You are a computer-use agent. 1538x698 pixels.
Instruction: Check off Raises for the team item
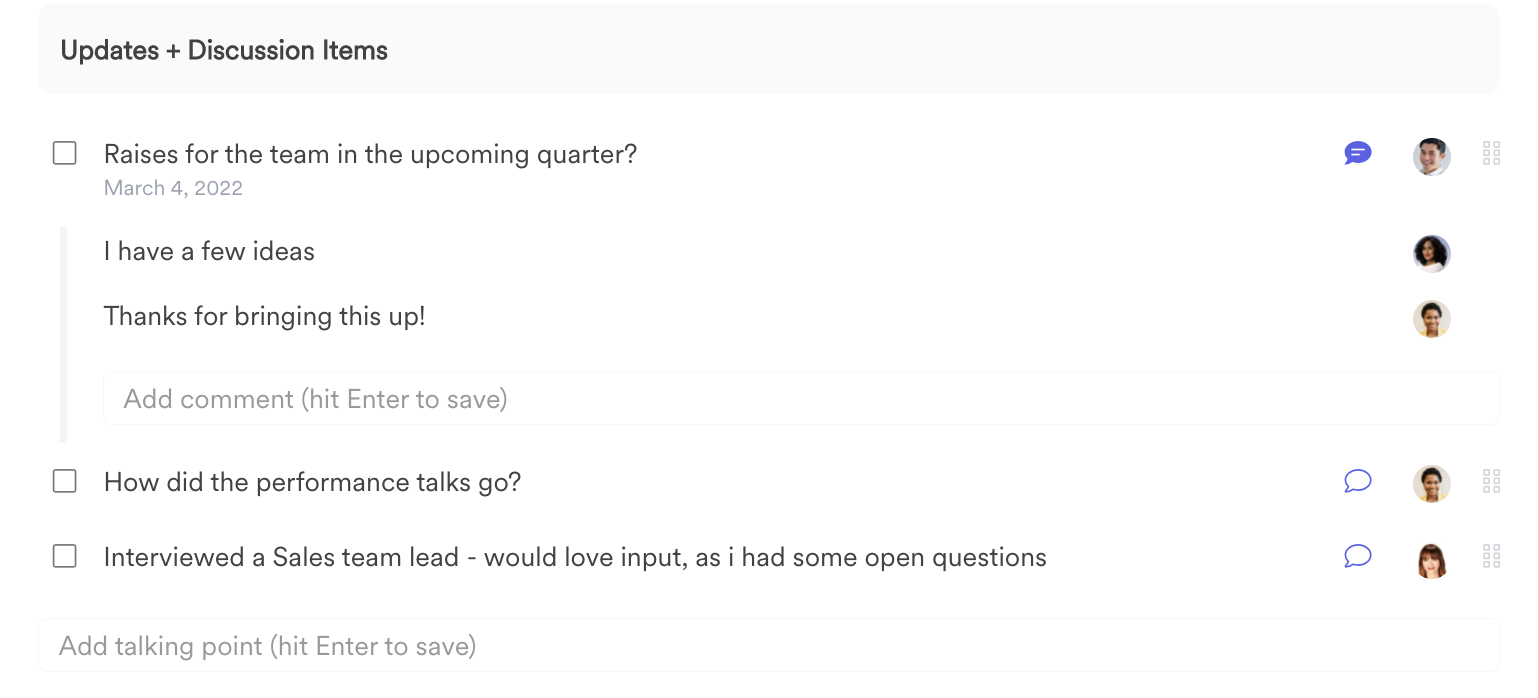tap(65, 154)
